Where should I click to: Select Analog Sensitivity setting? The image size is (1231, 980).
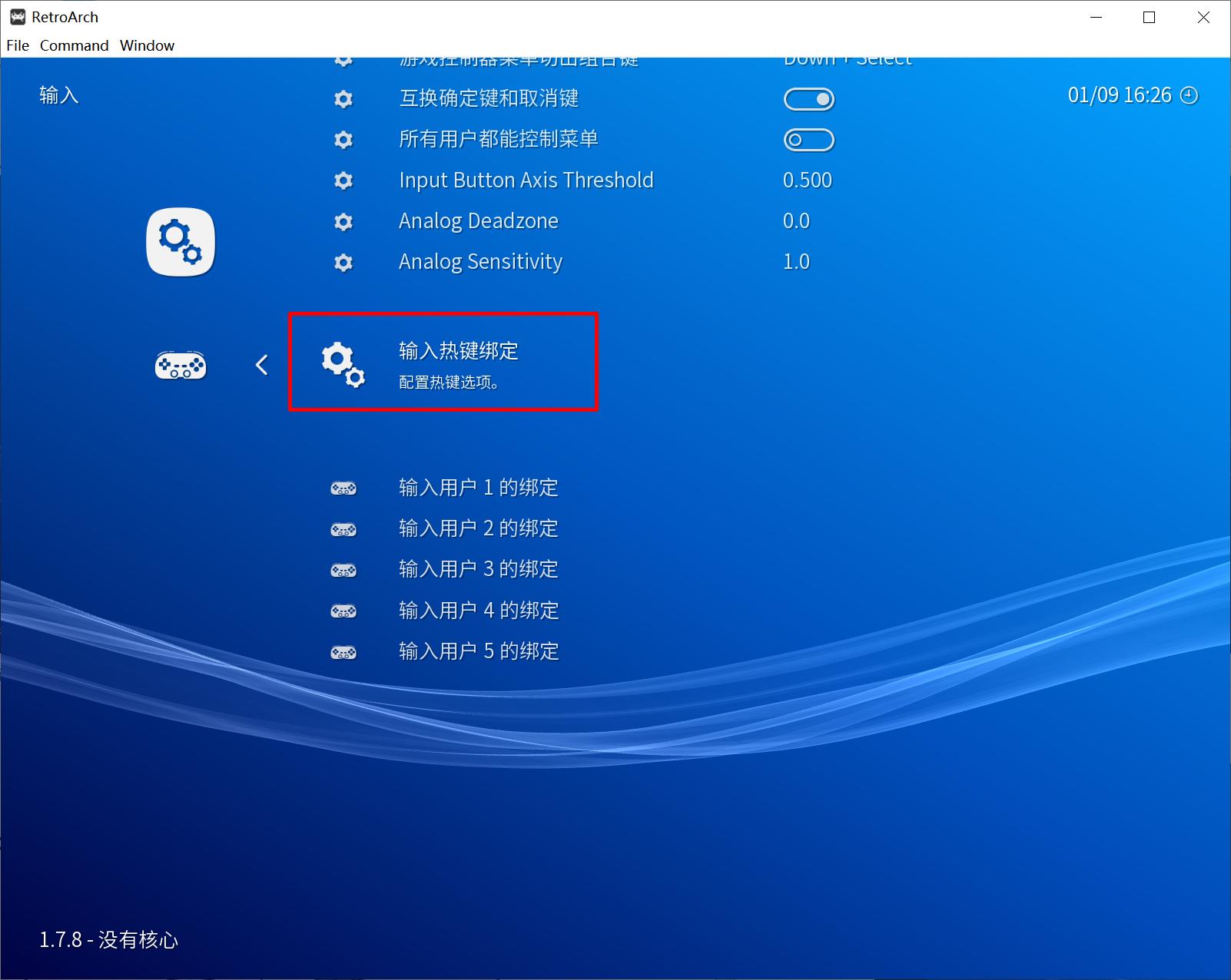click(x=481, y=262)
